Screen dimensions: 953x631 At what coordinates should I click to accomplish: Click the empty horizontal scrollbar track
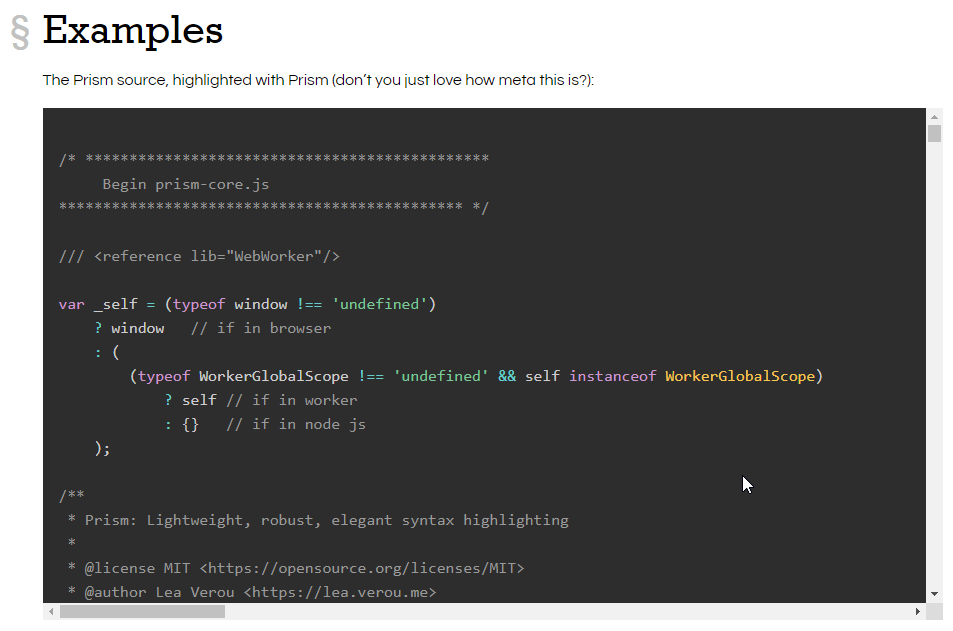(570, 611)
